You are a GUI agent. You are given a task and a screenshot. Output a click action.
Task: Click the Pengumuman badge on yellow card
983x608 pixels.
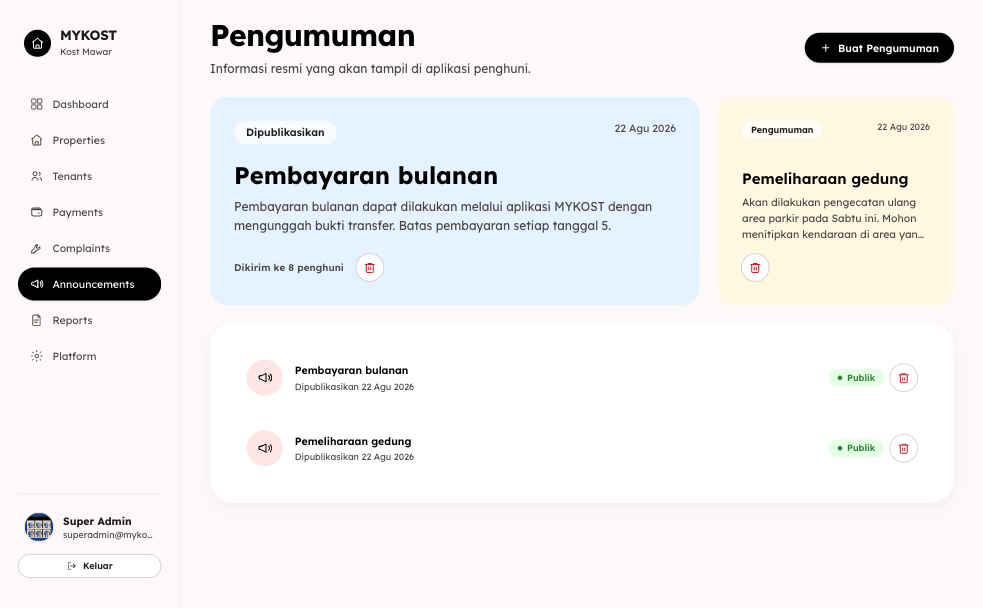(782, 130)
